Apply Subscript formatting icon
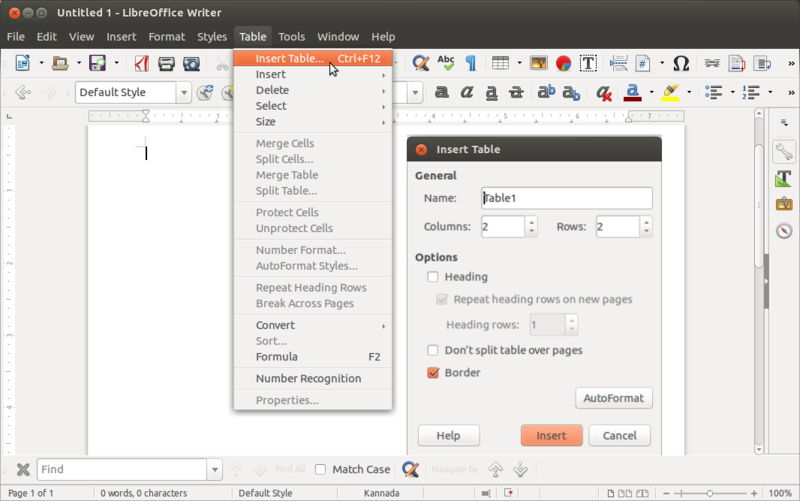The height and width of the screenshot is (501, 800). click(x=571, y=93)
